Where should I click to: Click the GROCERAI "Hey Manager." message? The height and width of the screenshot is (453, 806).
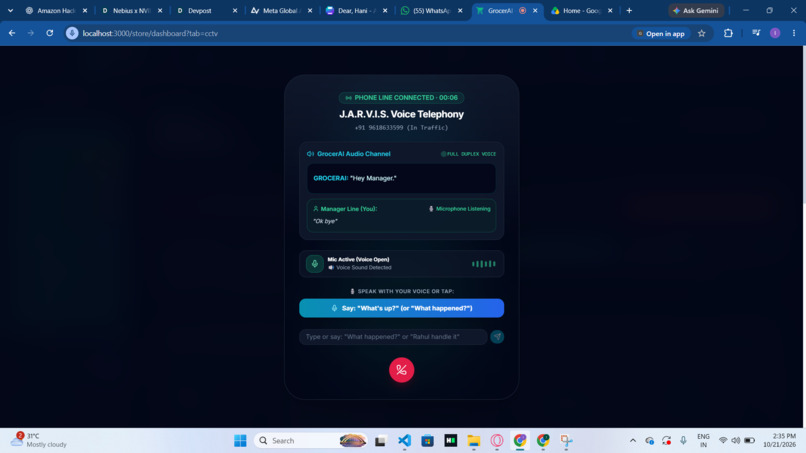pos(401,178)
